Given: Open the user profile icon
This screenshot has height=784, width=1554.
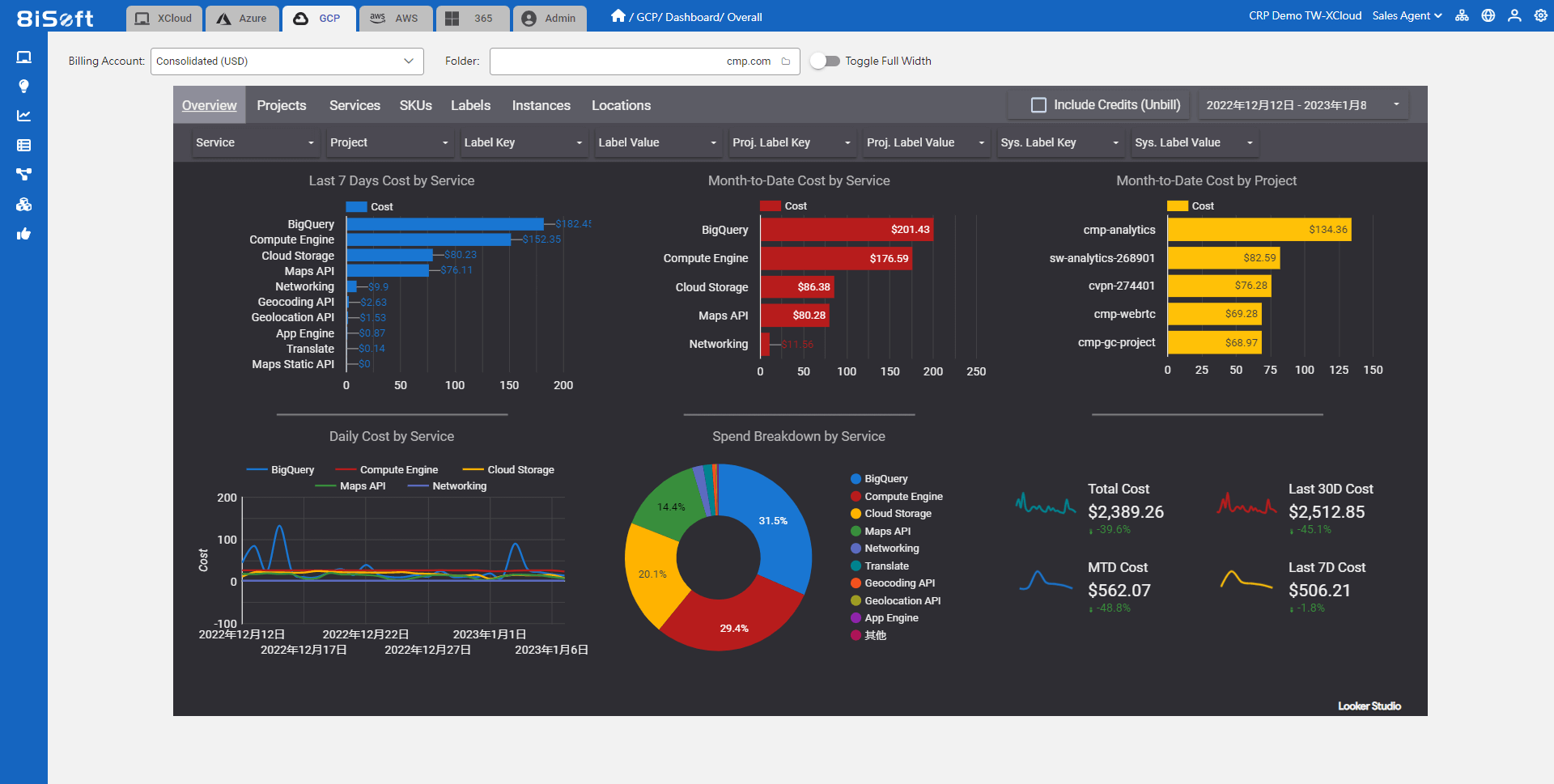Looking at the screenshot, I should (x=1514, y=15).
